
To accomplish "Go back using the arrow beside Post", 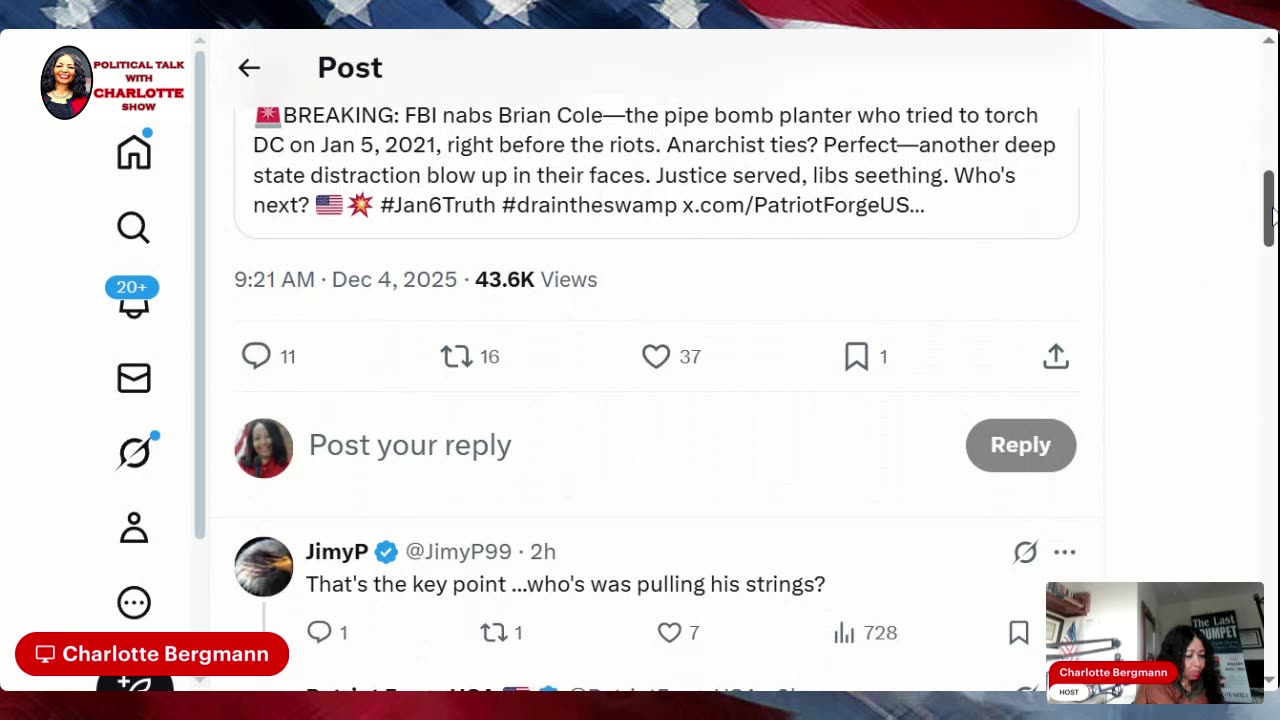I will pyautogui.click(x=249, y=68).
